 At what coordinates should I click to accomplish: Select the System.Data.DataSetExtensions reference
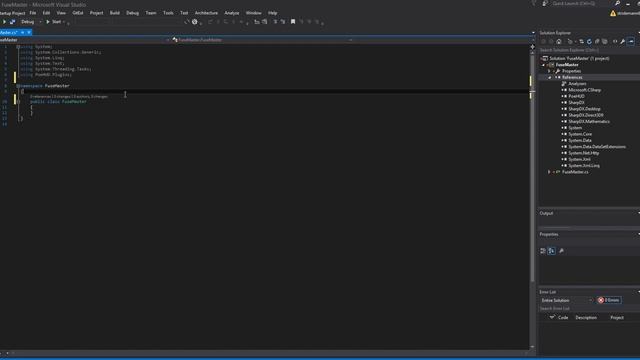pos(597,147)
